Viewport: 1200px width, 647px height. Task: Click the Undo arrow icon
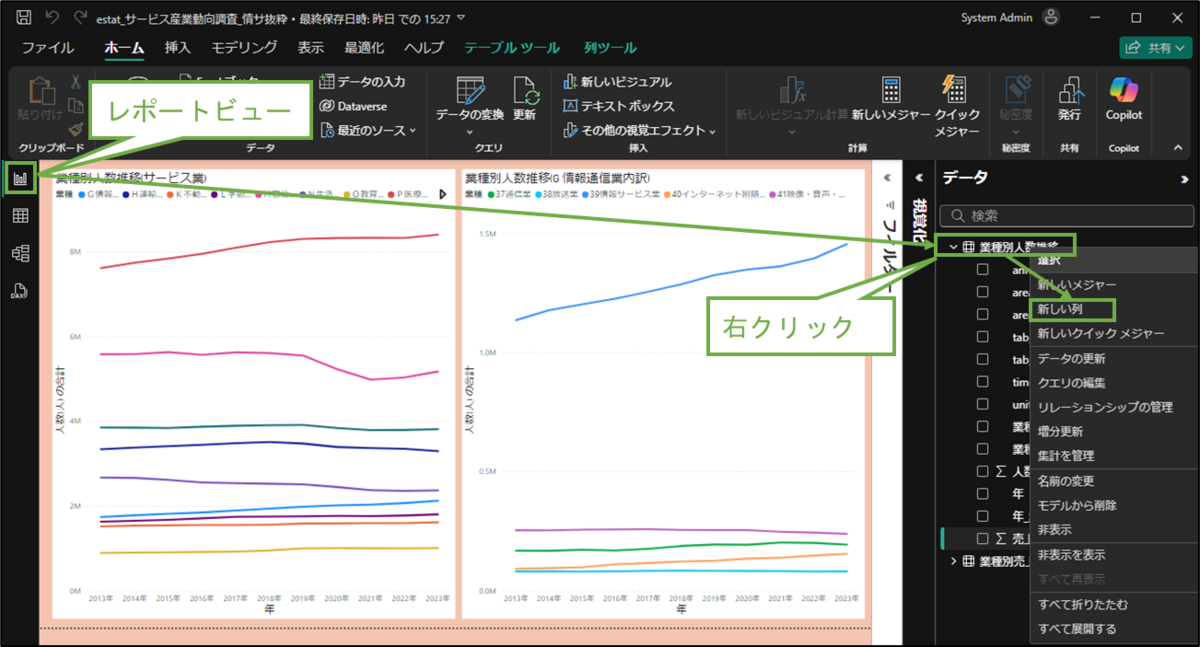pos(52,17)
